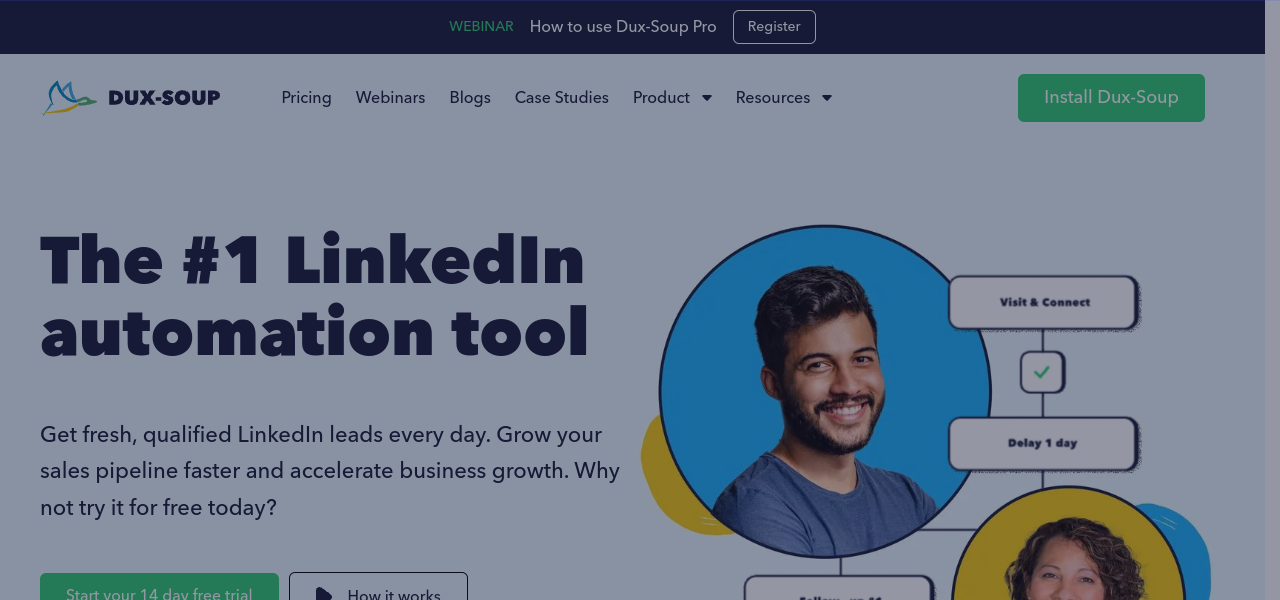Expand the Resources dropdown arrow
Viewport: 1280px width, 600px height.
826,98
